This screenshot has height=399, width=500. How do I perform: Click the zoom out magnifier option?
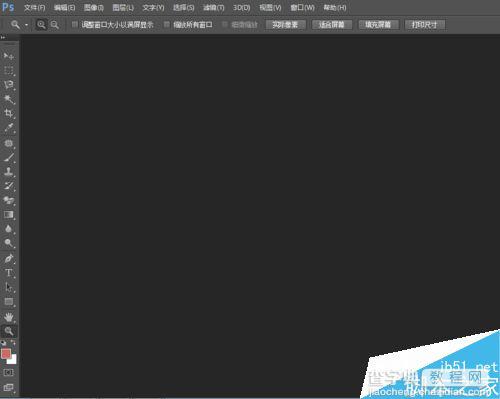click(54, 25)
